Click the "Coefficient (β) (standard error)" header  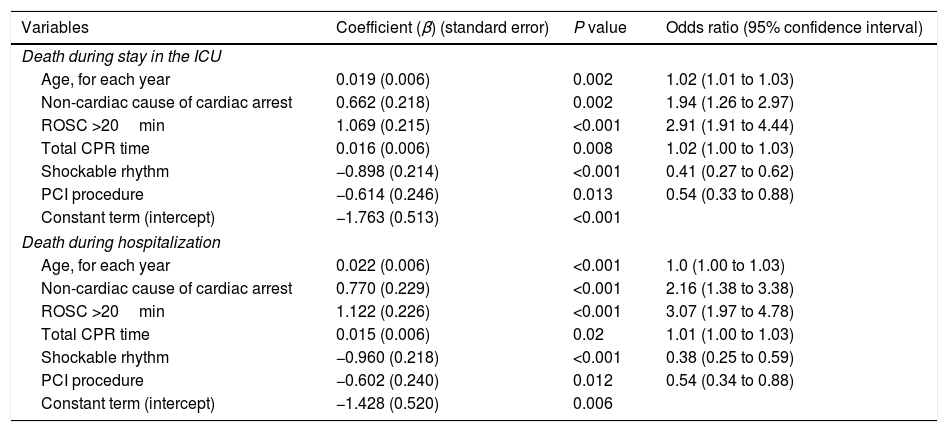click(443, 28)
